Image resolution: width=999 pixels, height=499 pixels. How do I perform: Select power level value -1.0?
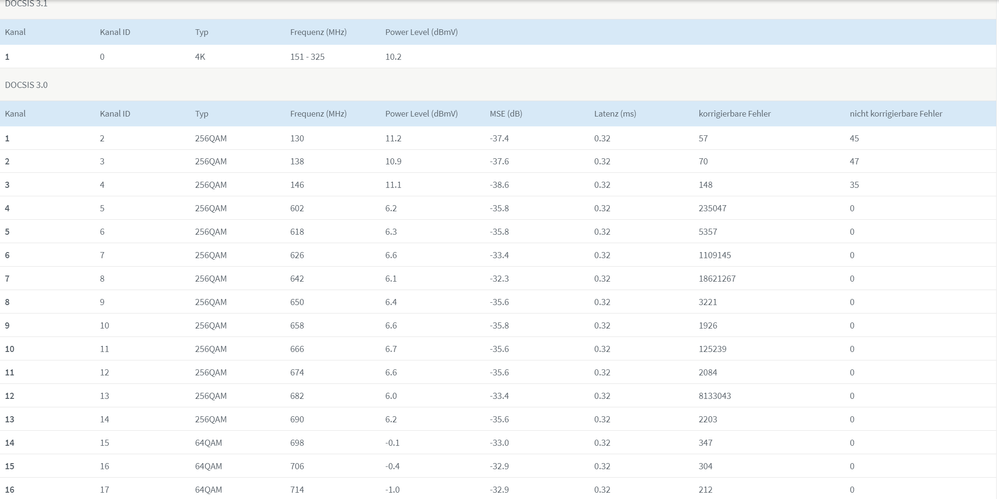click(x=392, y=490)
